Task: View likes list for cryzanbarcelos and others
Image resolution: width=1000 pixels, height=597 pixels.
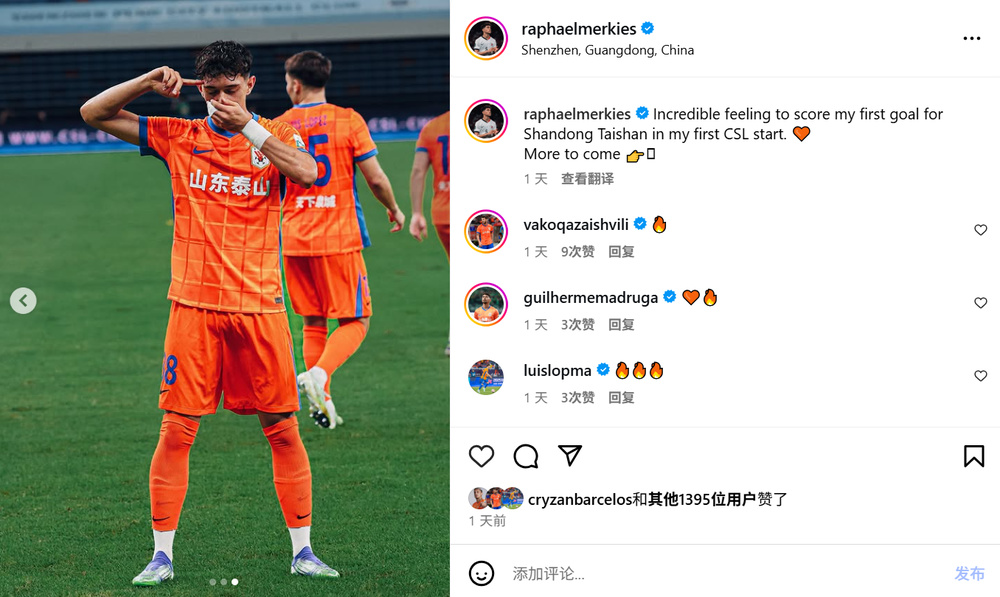Action: click(658, 499)
